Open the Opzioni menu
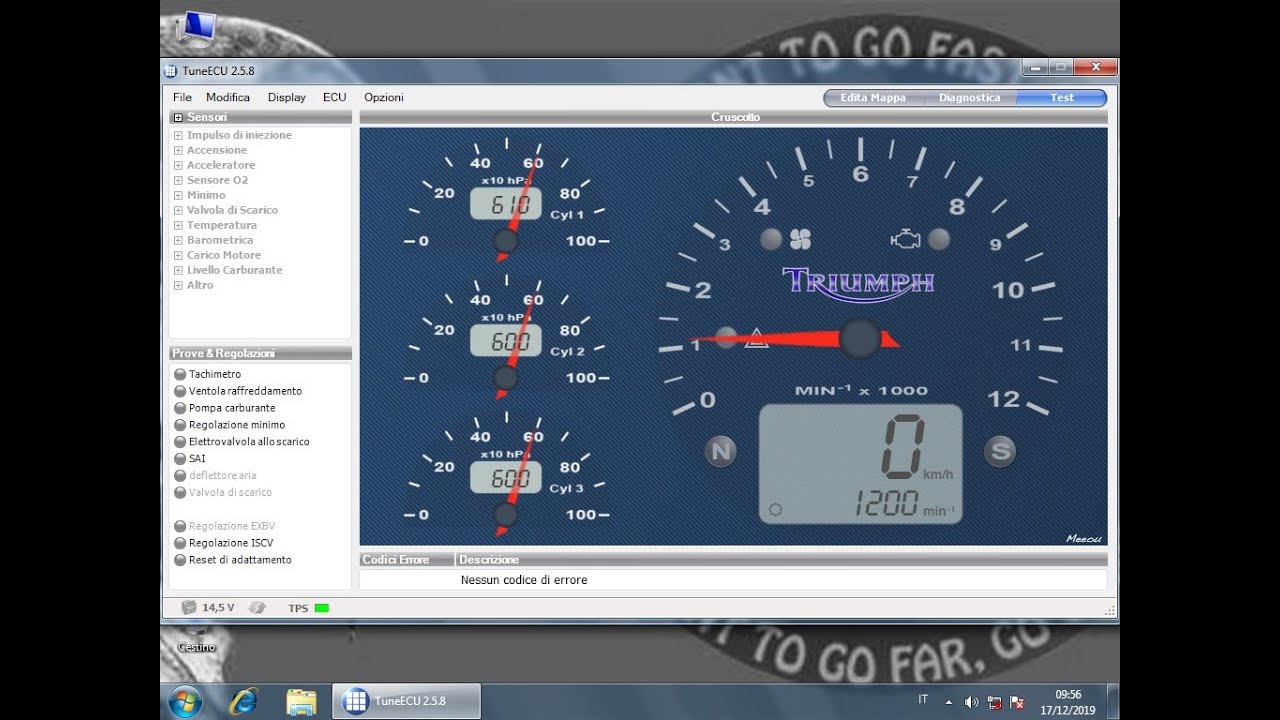The height and width of the screenshot is (720, 1280). pos(384,97)
